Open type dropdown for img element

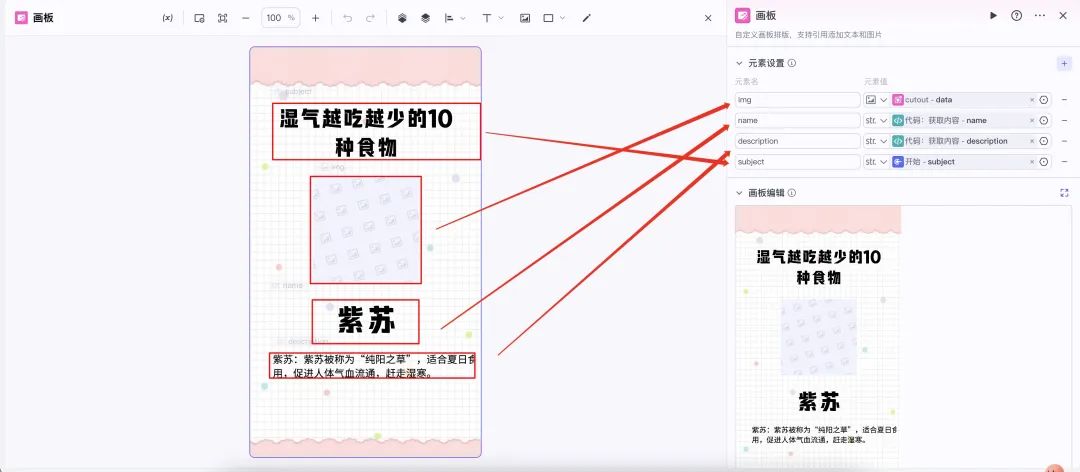877,100
